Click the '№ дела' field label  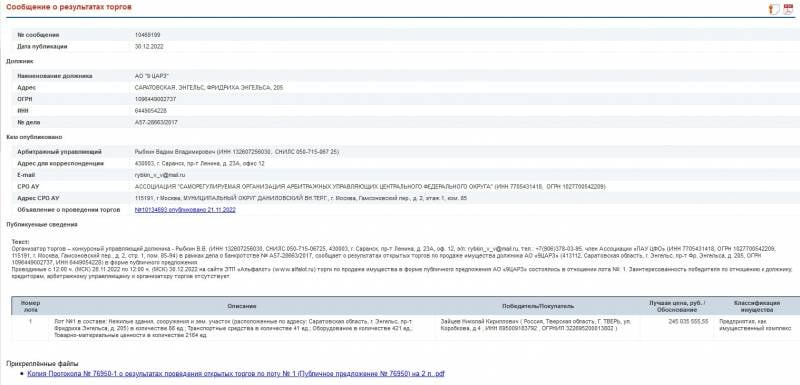coord(29,122)
